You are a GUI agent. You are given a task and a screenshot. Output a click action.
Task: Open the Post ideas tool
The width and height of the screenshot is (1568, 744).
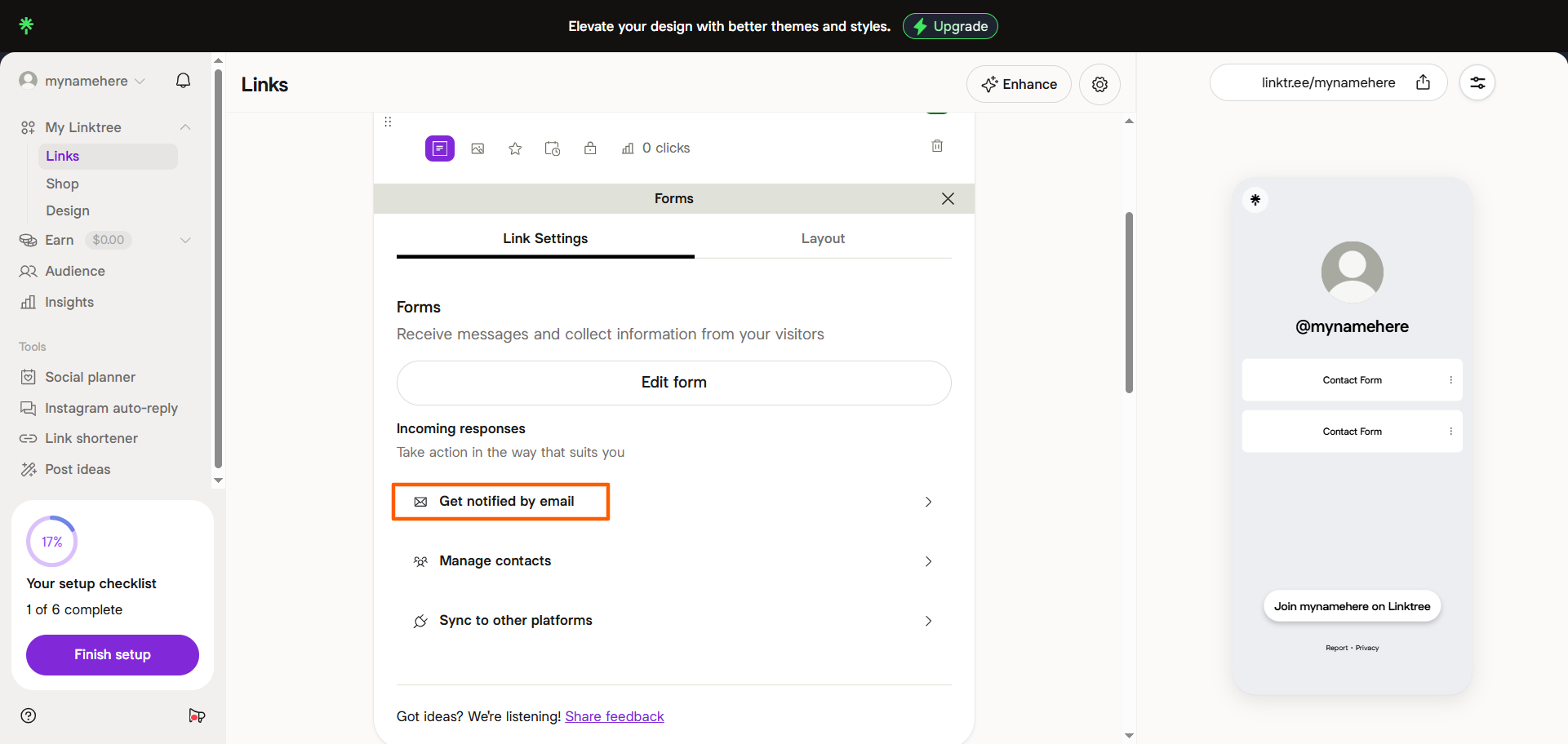78,469
